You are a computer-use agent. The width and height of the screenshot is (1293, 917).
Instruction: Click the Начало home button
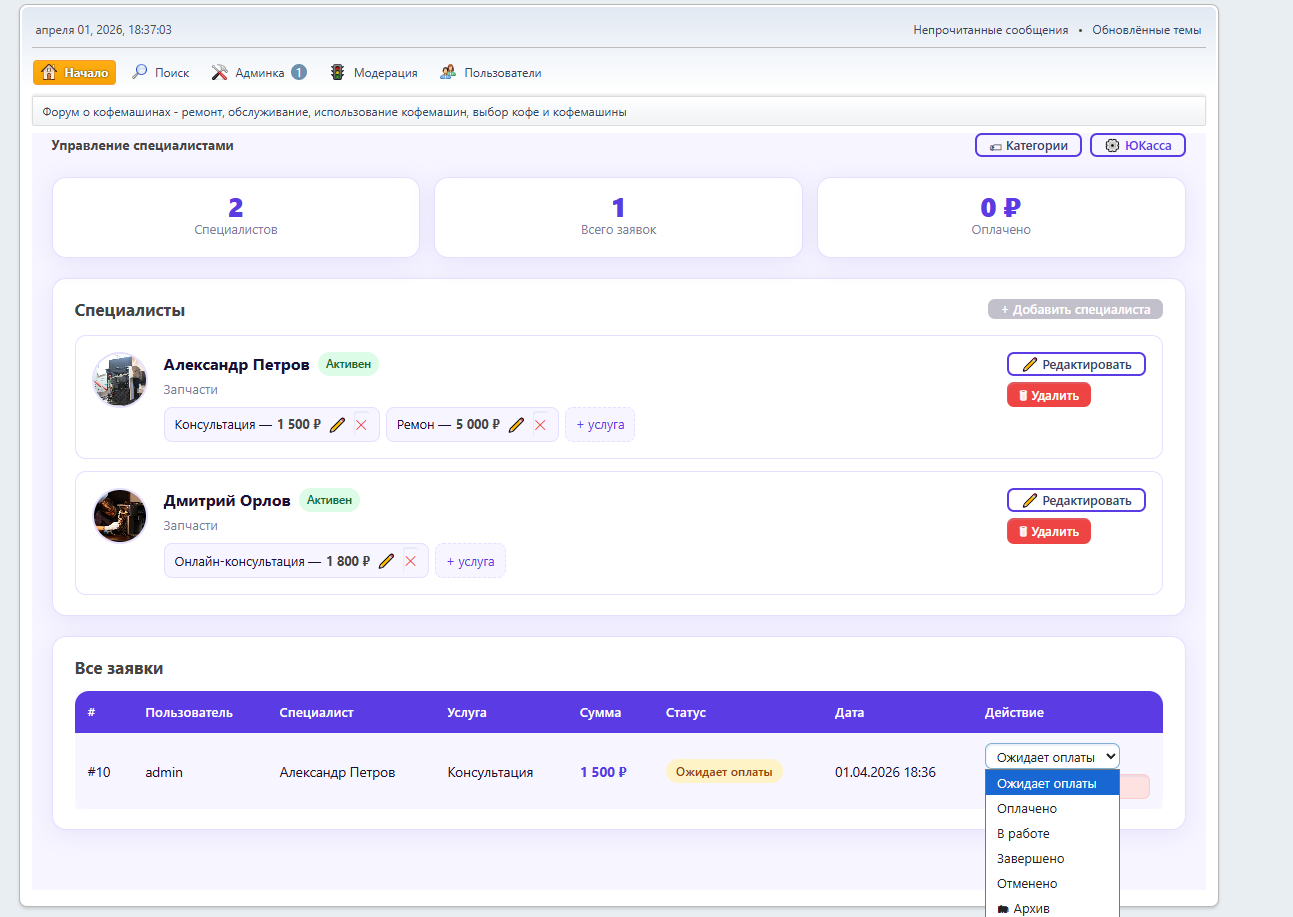(75, 73)
